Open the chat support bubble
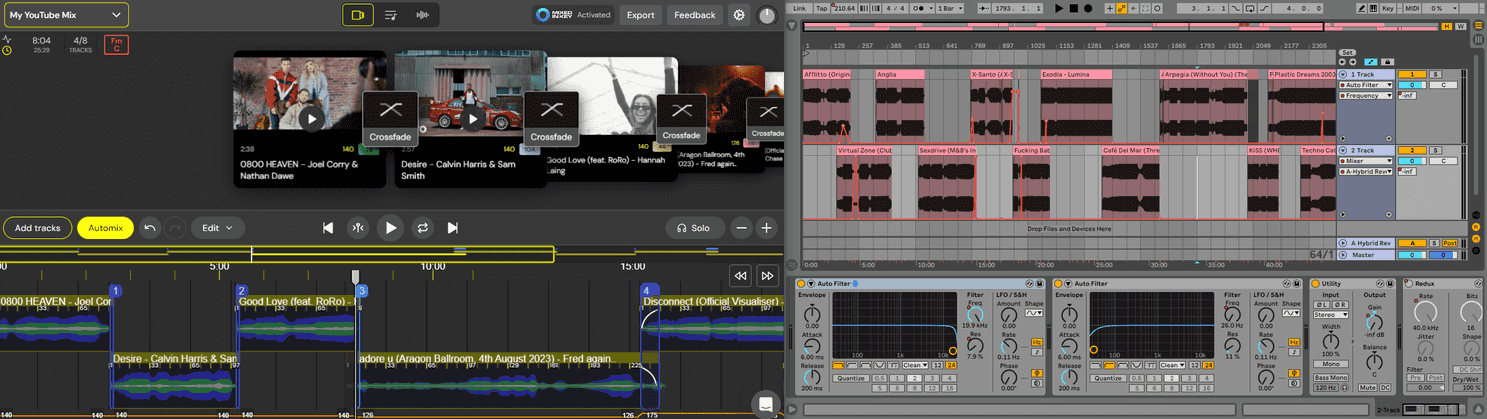The height and width of the screenshot is (419, 1487). coord(765,403)
